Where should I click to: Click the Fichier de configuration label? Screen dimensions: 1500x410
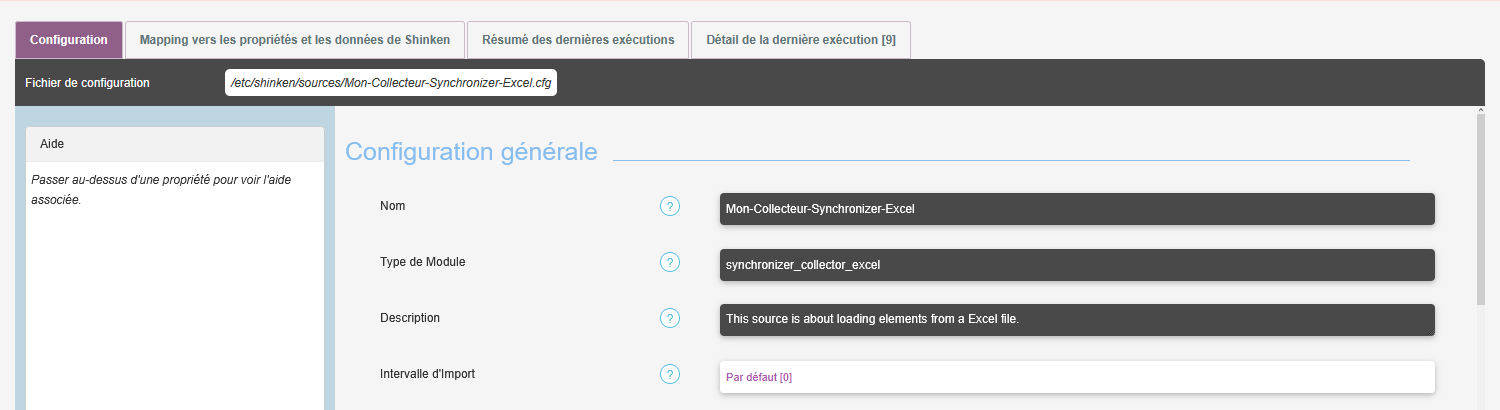[87, 83]
